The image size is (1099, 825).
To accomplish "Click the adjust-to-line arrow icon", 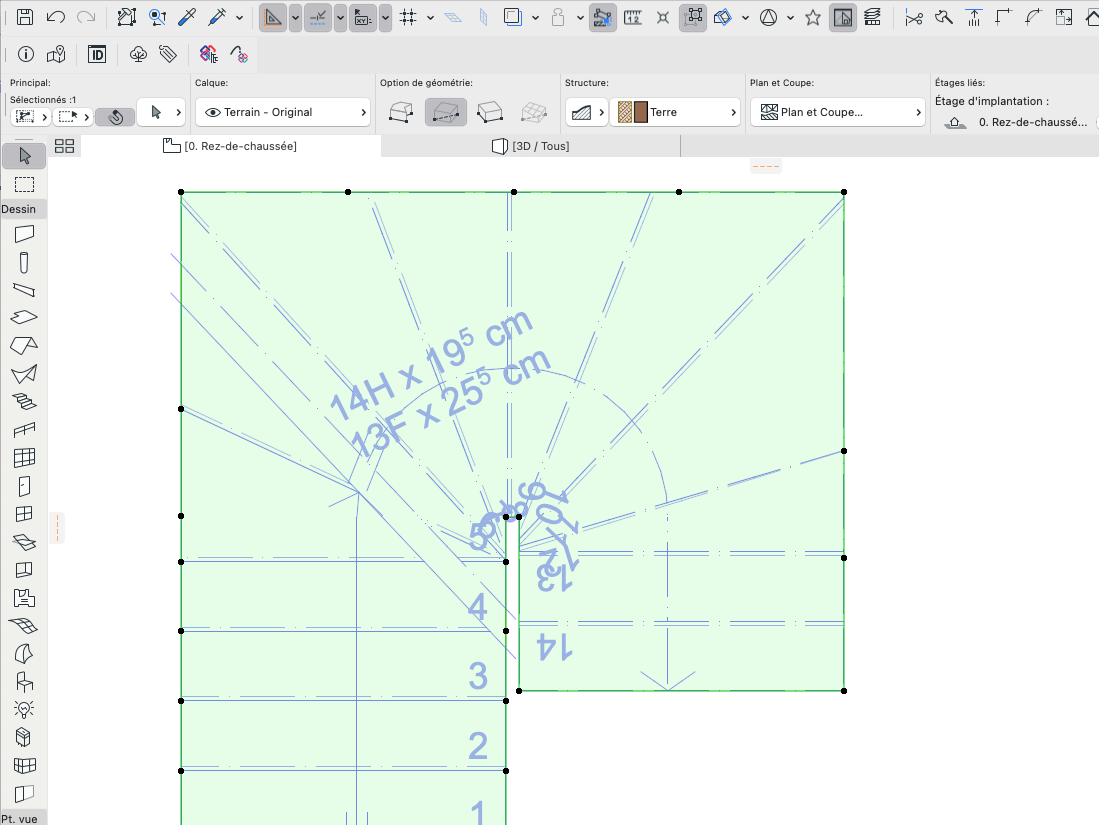I will coord(974,18).
